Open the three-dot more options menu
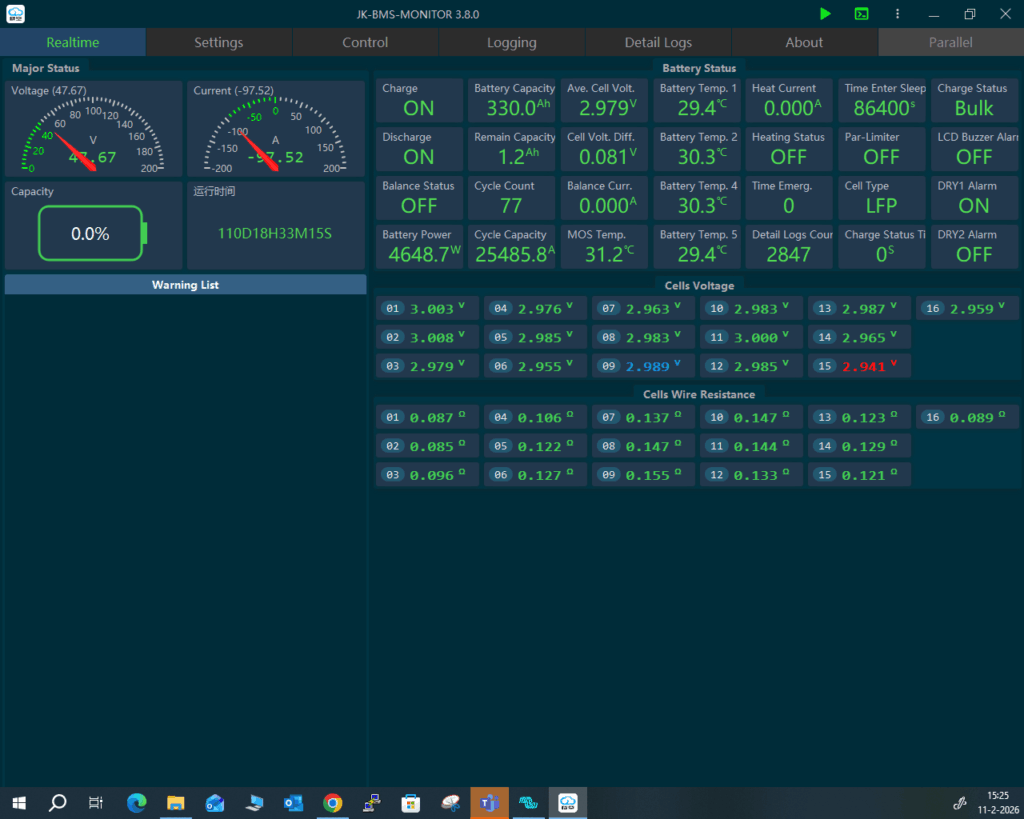The height and width of the screenshot is (819, 1024). coord(897,14)
